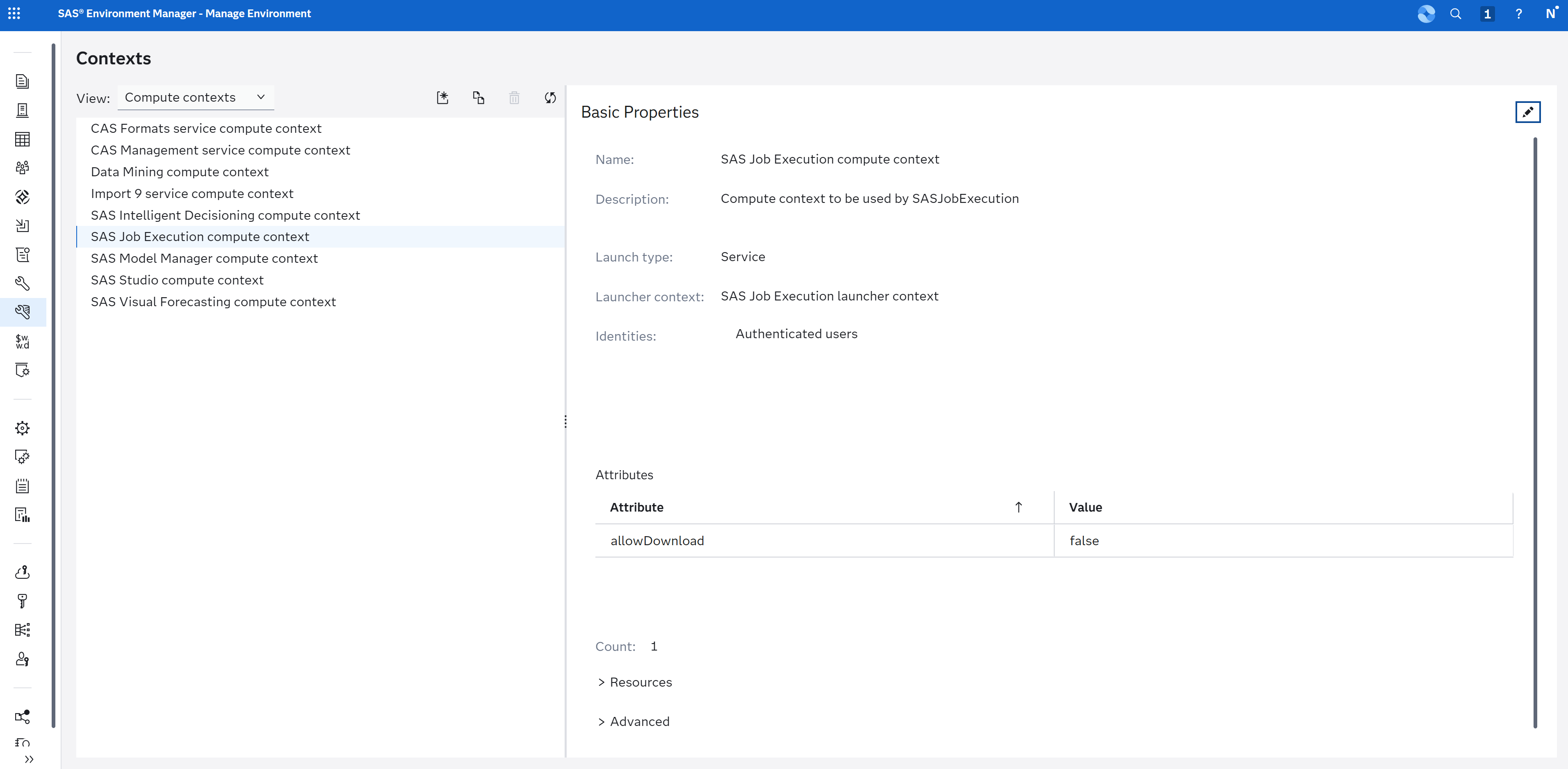This screenshot has height=769, width=1568.
Task: Select SAS Intelligent Decisioning compute context
Action: 321,215
